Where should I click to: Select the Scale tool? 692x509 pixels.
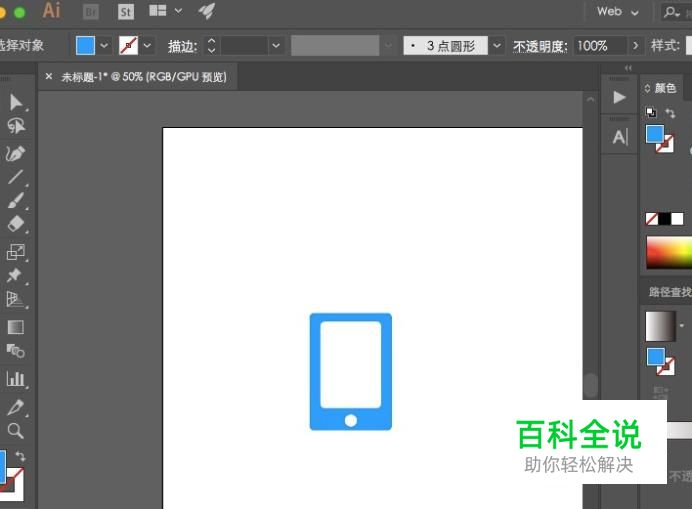tap(15, 252)
